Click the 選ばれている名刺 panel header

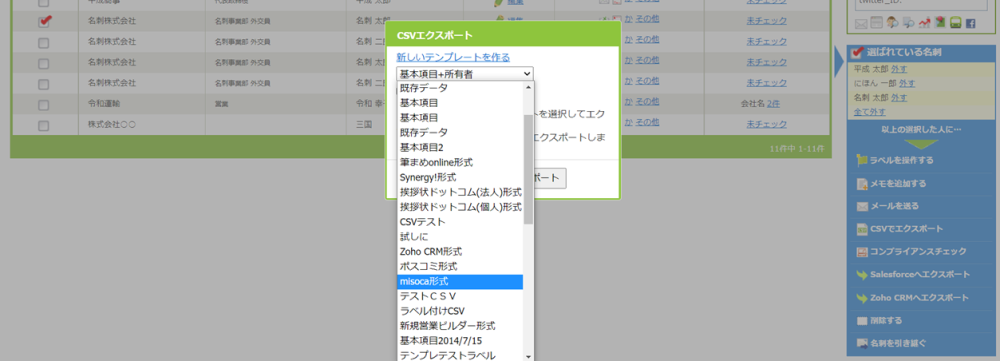[920, 52]
